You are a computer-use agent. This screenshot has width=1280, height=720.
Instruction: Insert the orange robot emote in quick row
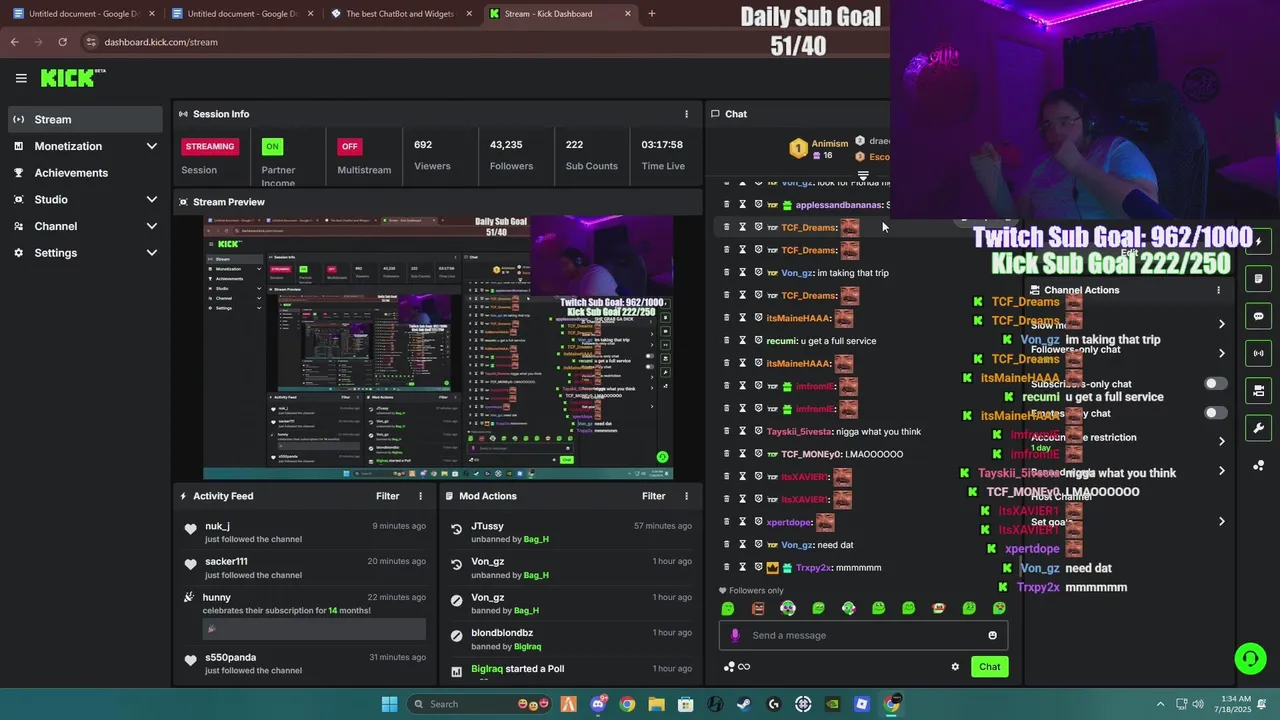point(758,608)
